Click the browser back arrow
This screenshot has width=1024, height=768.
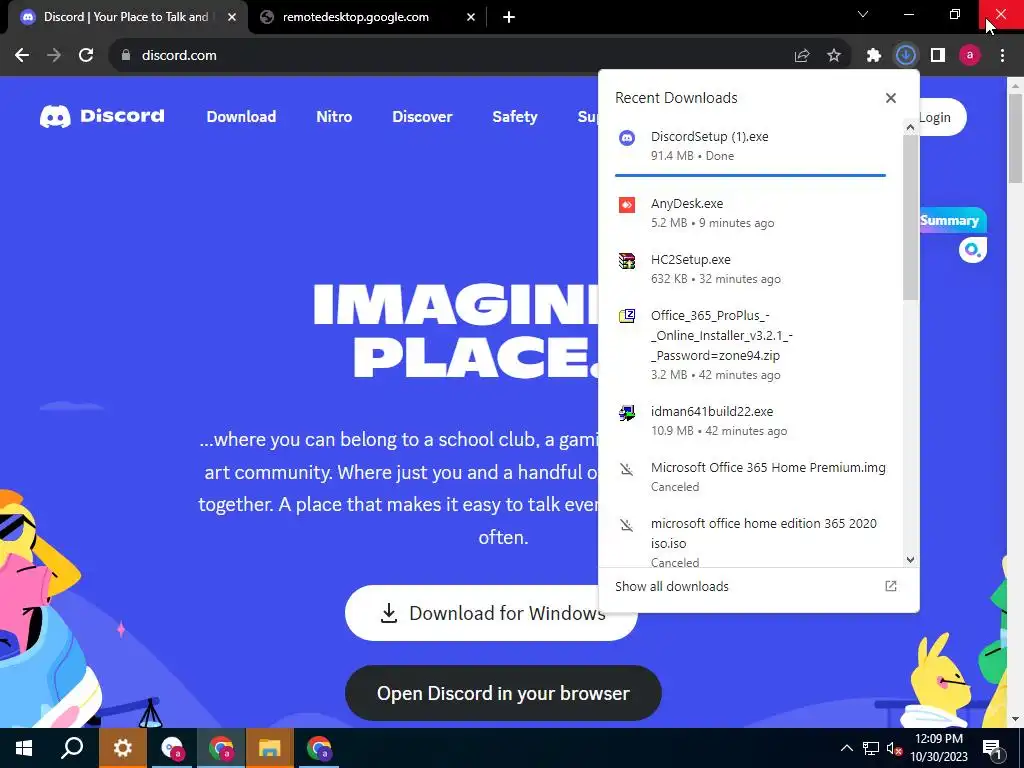tap(22, 55)
